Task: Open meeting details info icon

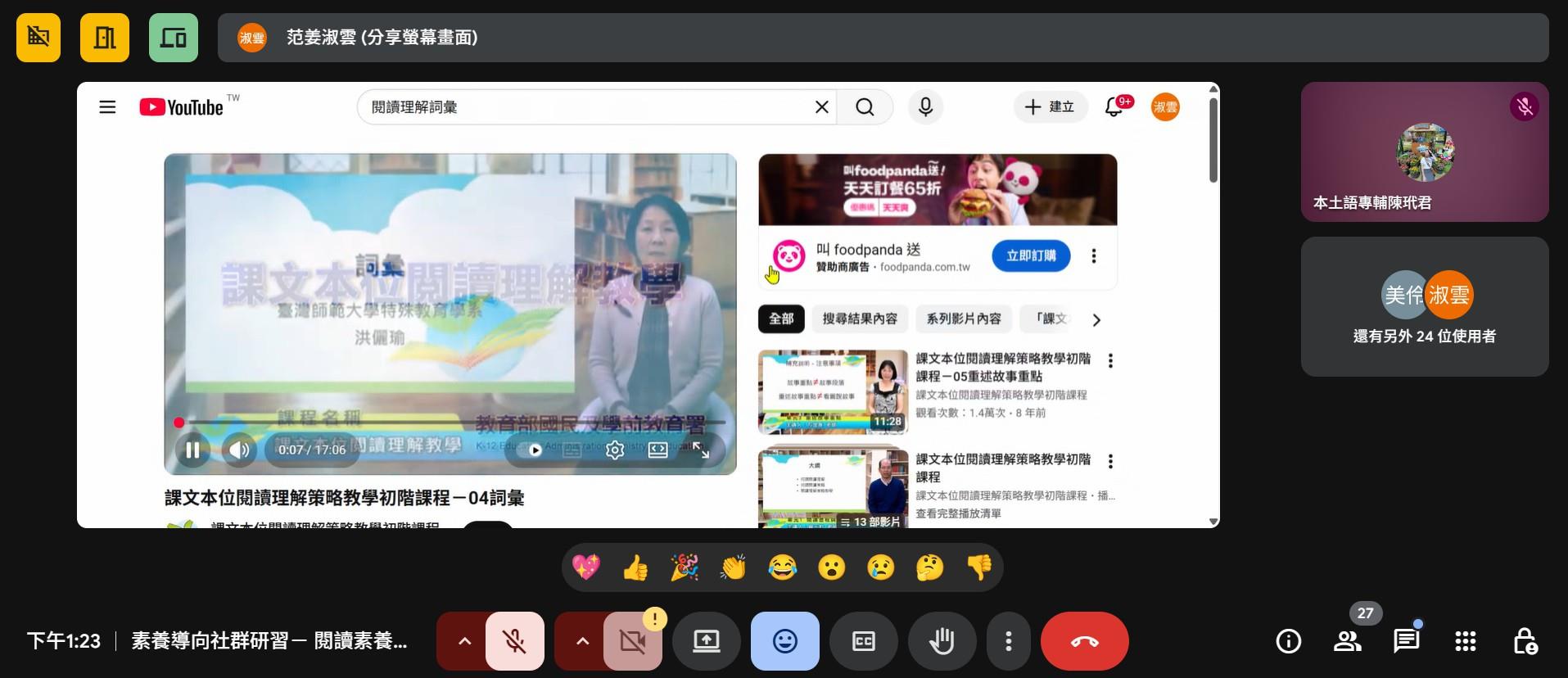Action: pyautogui.click(x=1288, y=641)
